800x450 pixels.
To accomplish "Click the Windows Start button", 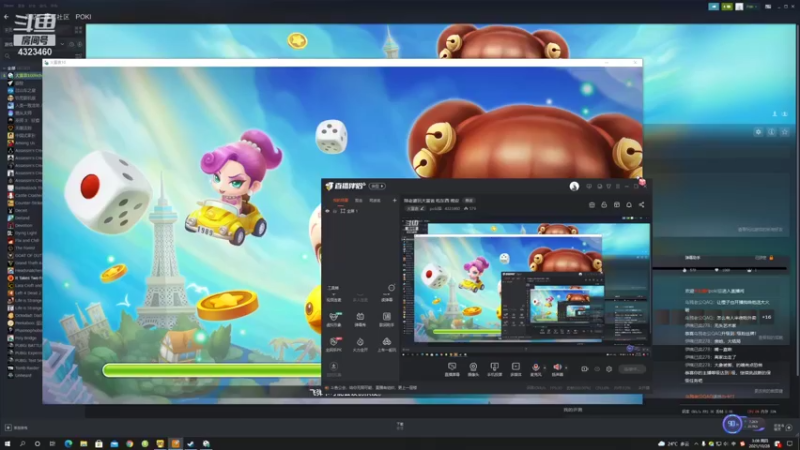I will [x=7, y=443].
